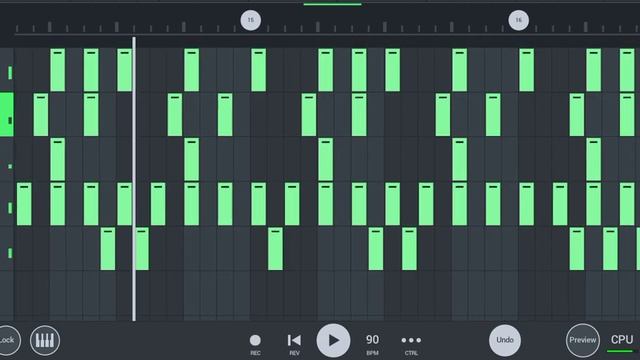Select the third-row note left of the playhead
Image resolution: width=640 pixels, height=360 pixels.
coord(58,159)
